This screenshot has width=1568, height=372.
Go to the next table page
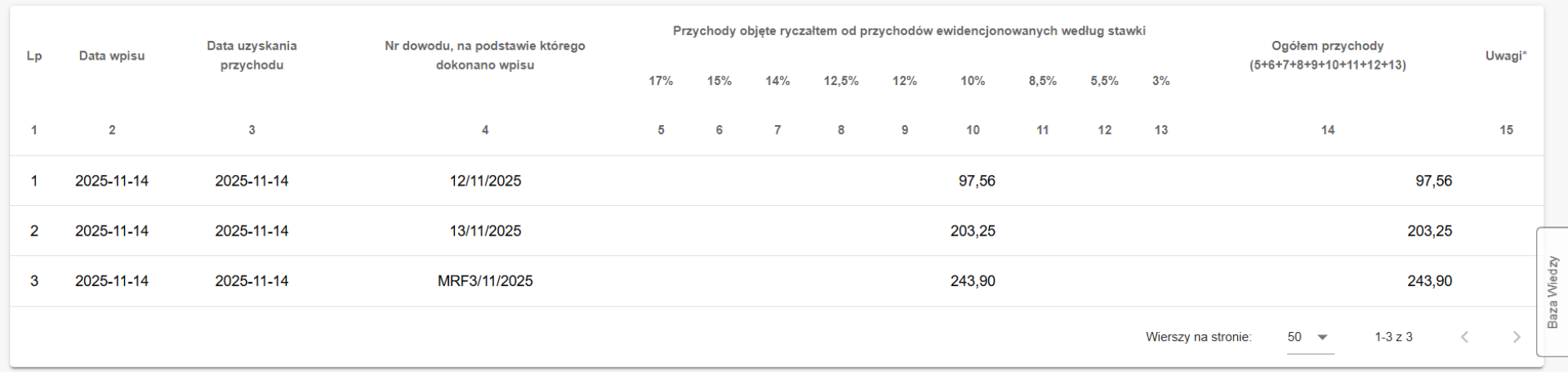(1517, 337)
